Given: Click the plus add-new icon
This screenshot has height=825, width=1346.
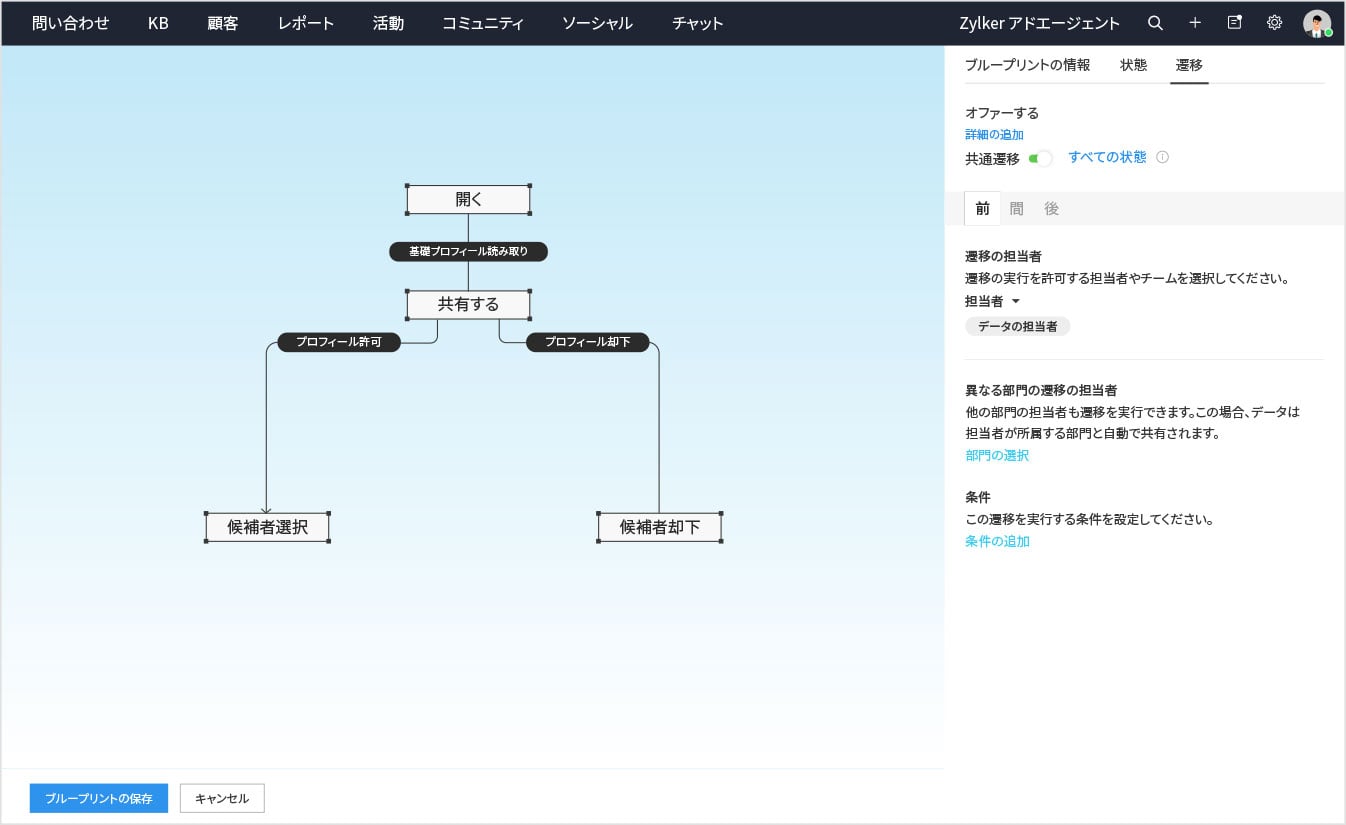Looking at the screenshot, I should [1195, 23].
